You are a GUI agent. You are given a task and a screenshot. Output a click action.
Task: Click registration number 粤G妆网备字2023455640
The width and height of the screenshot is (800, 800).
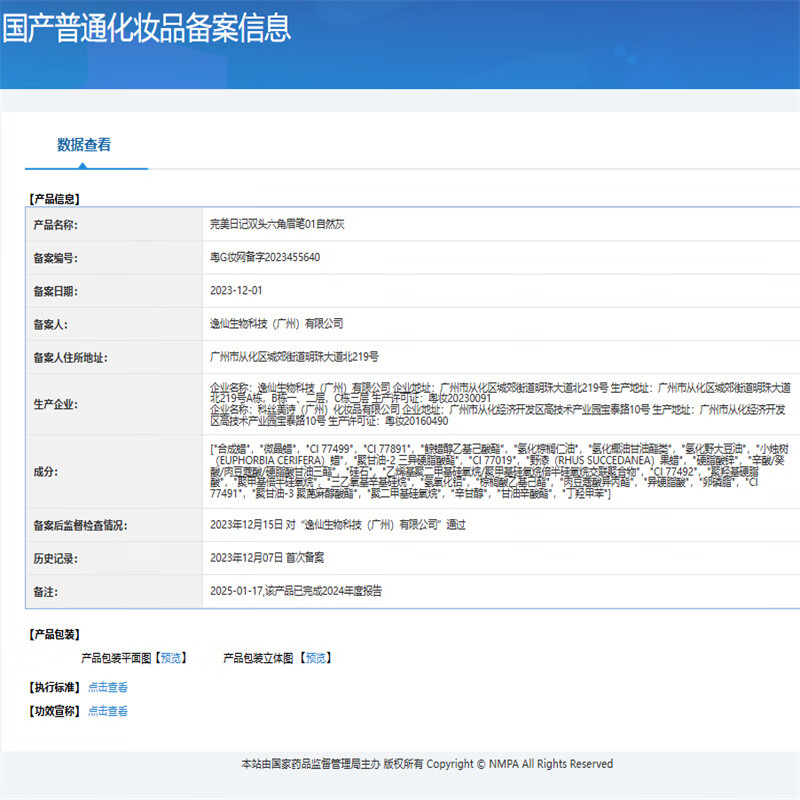click(x=265, y=258)
